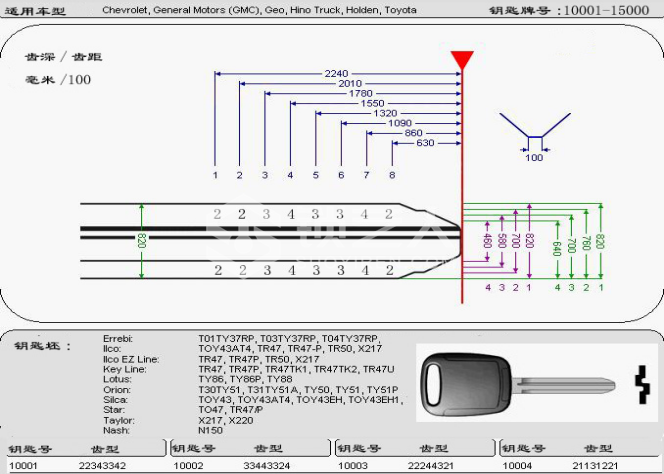The width and height of the screenshot is (664, 474).
Task: Click the 'TY86, TY86P, TY88' blanks
Action: pyautogui.click(x=245, y=379)
